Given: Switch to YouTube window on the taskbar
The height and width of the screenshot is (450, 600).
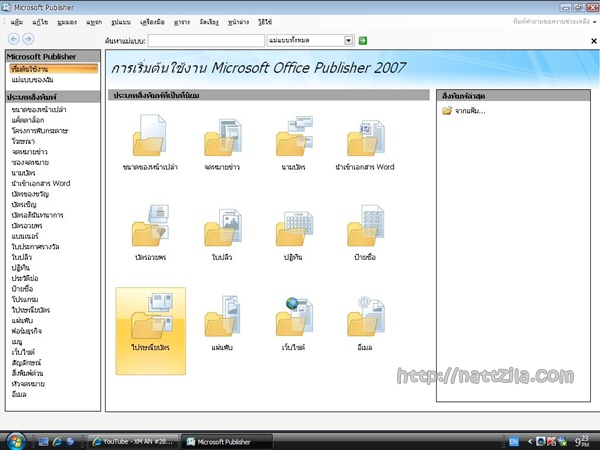Looking at the screenshot, I should (x=133, y=442).
